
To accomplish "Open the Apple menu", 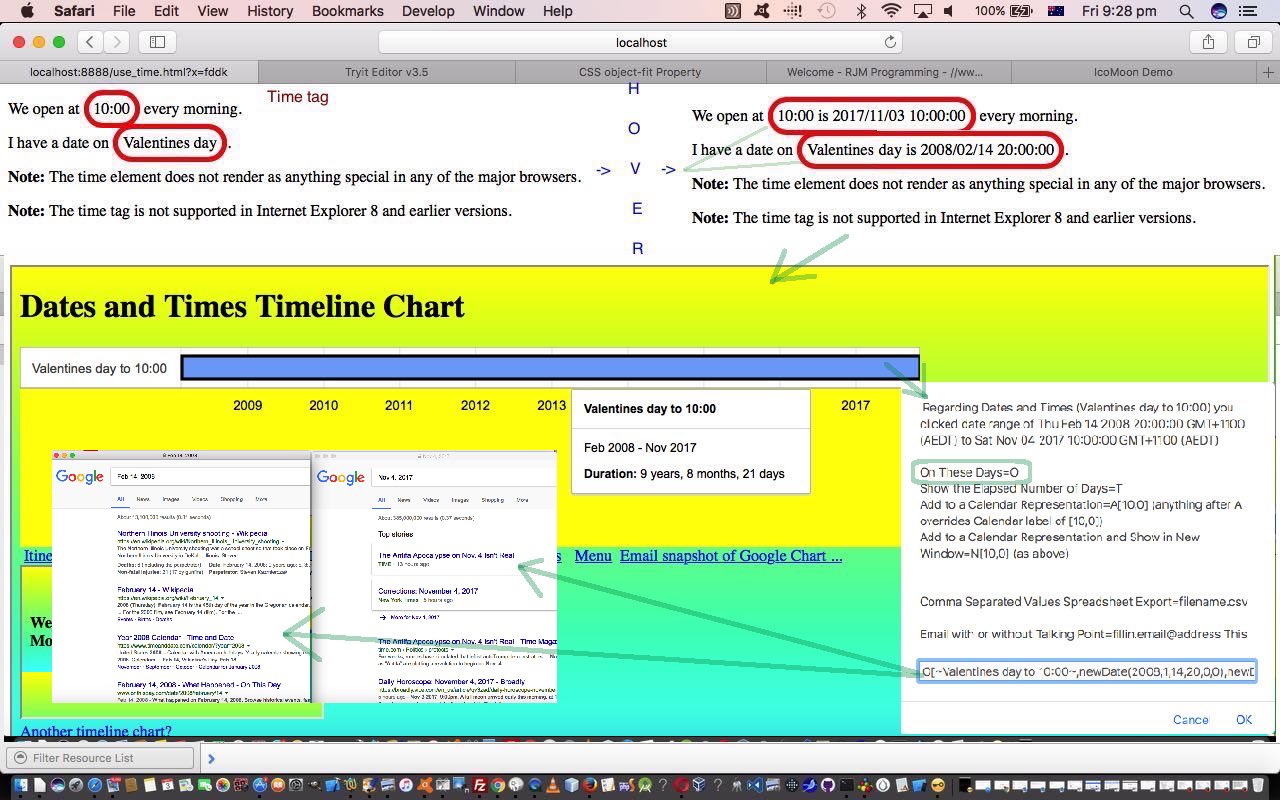I will coord(27,11).
